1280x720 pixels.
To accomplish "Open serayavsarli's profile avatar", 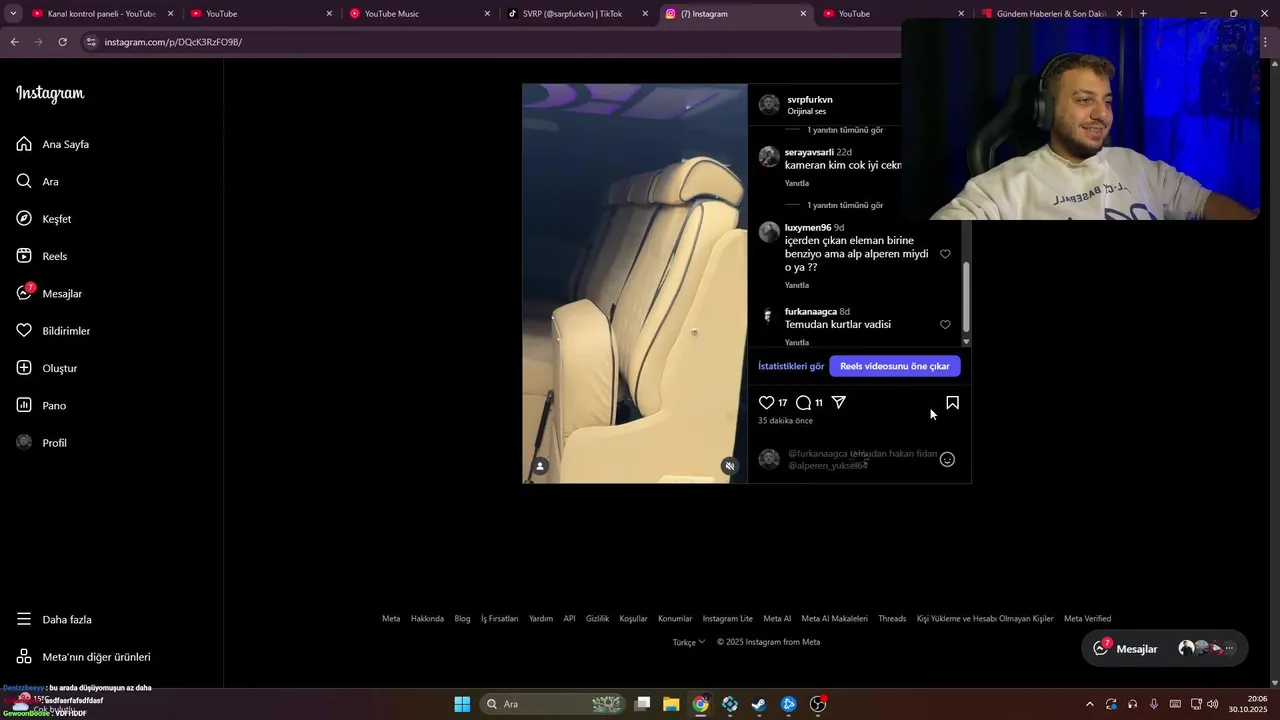I will (x=769, y=157).
